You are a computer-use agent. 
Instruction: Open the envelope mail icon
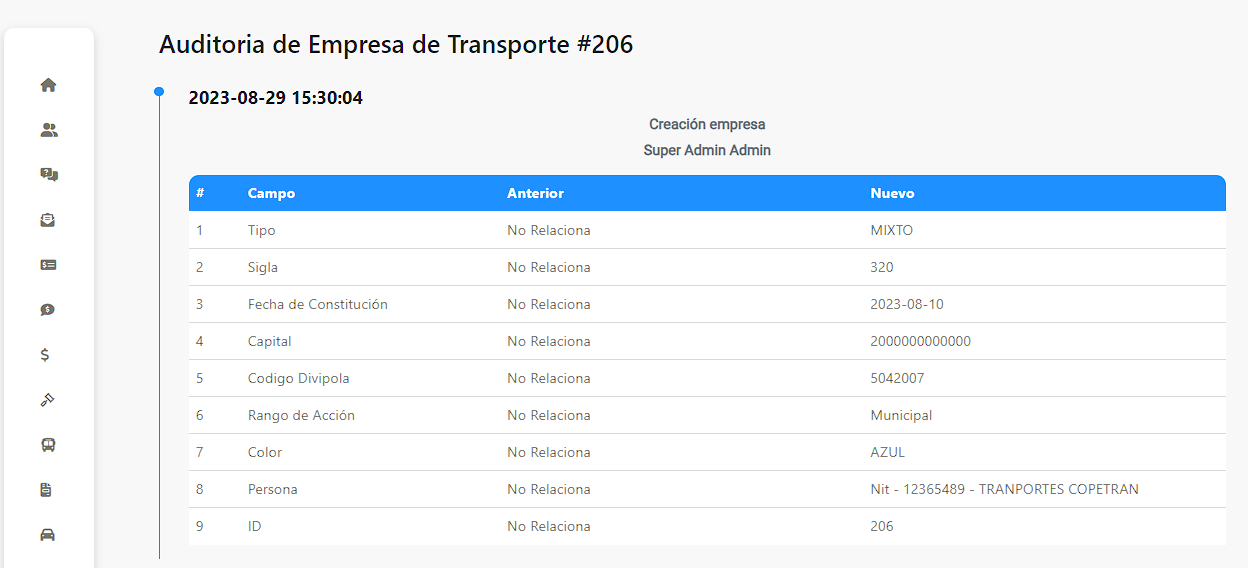pos(48,220)
